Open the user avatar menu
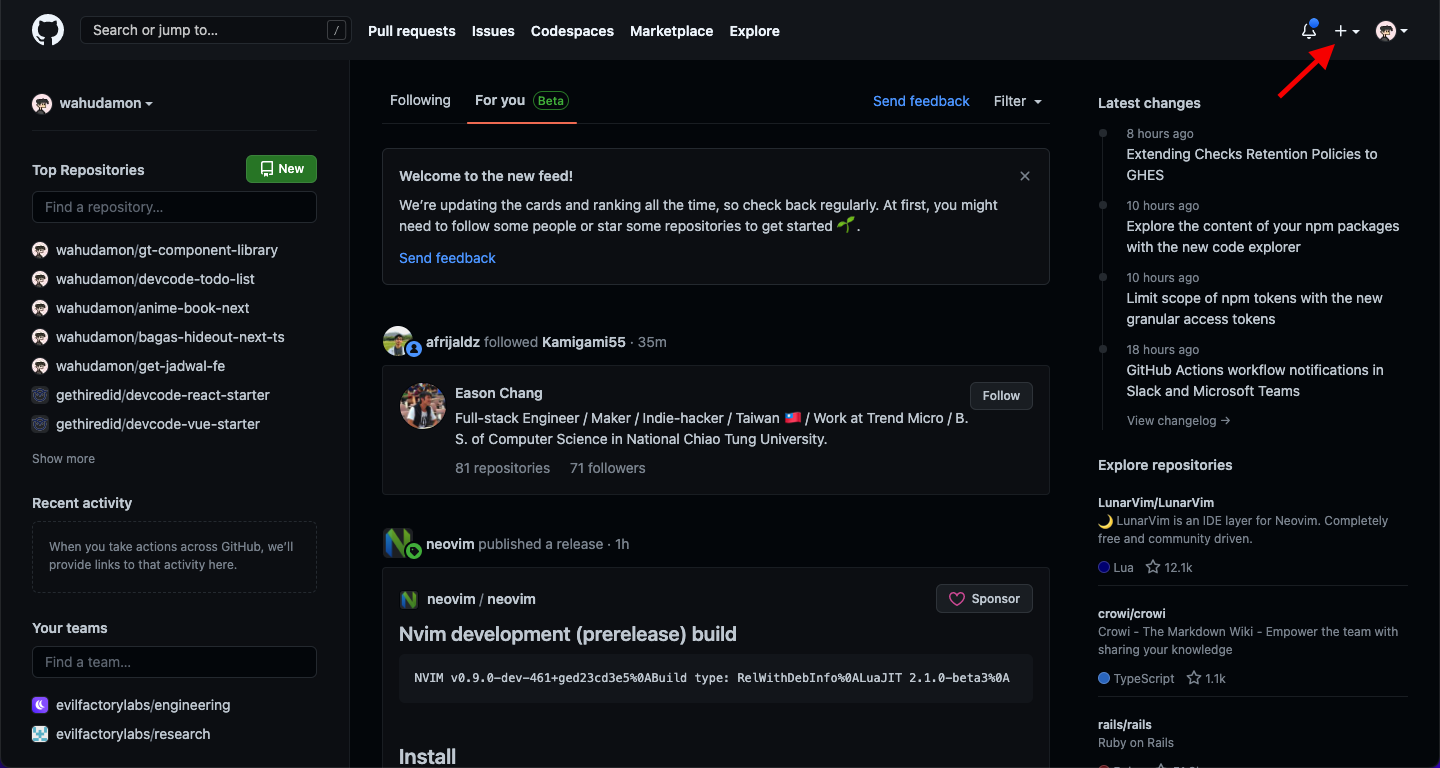The width and height of the screenshot is (1440, 768). click(1392, 31)
